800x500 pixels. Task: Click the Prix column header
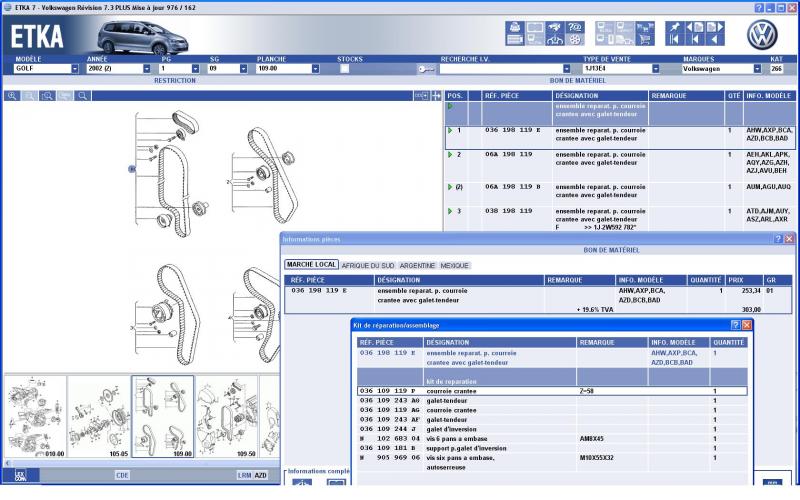click(744, 280)
